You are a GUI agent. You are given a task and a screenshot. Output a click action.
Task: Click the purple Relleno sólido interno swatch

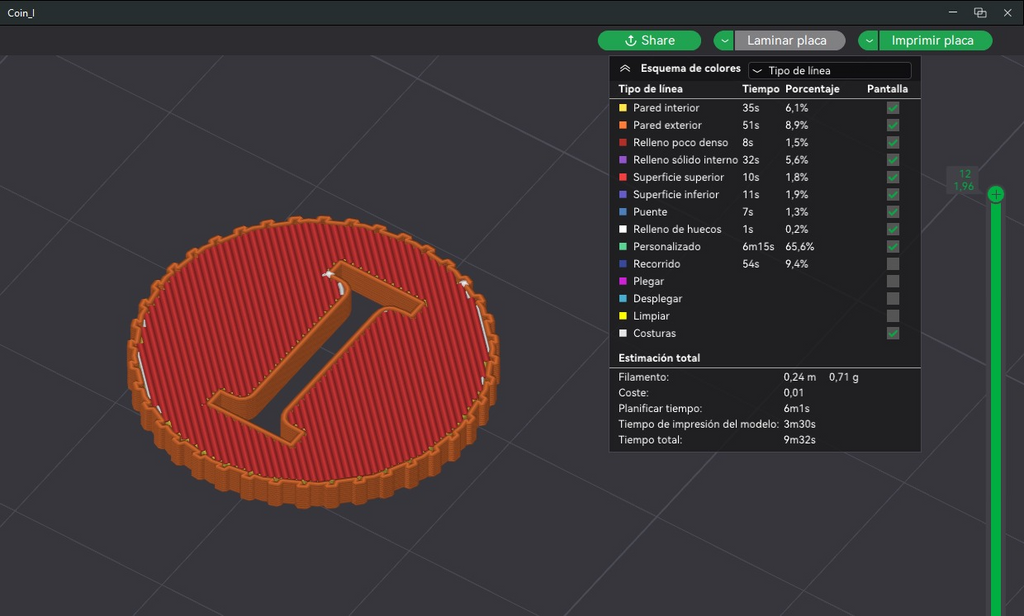click(623, 159)
